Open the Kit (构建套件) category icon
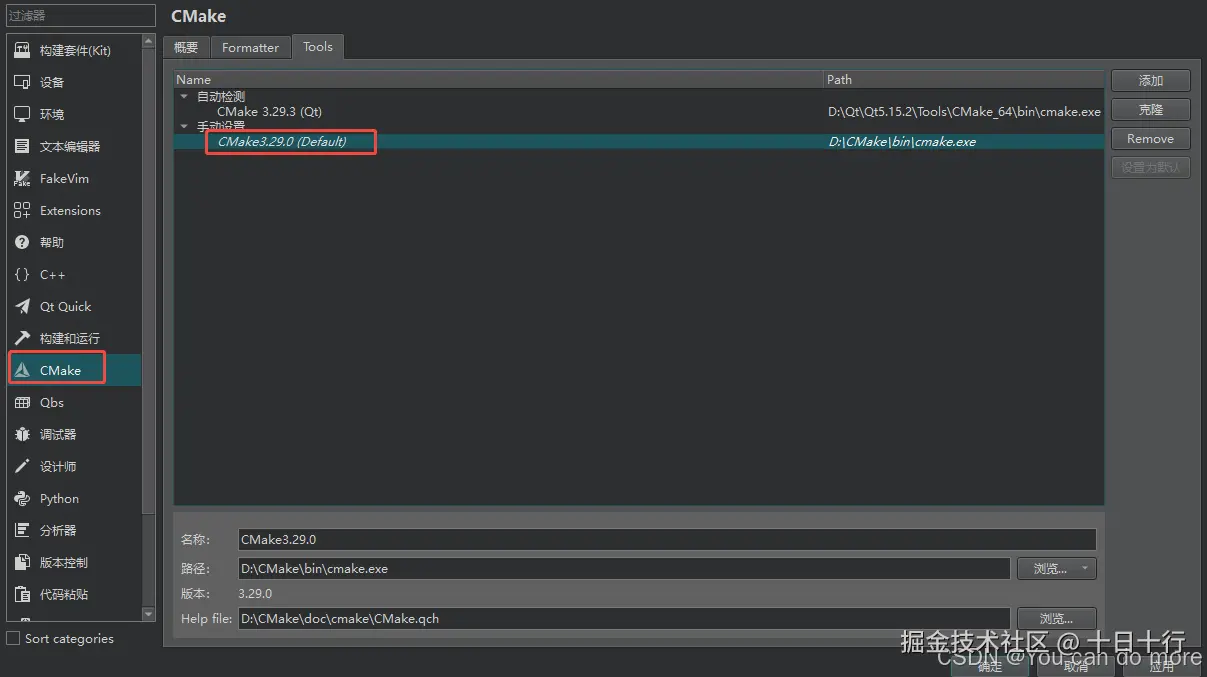Screen dimensions: 1207x677 [22, 50]
